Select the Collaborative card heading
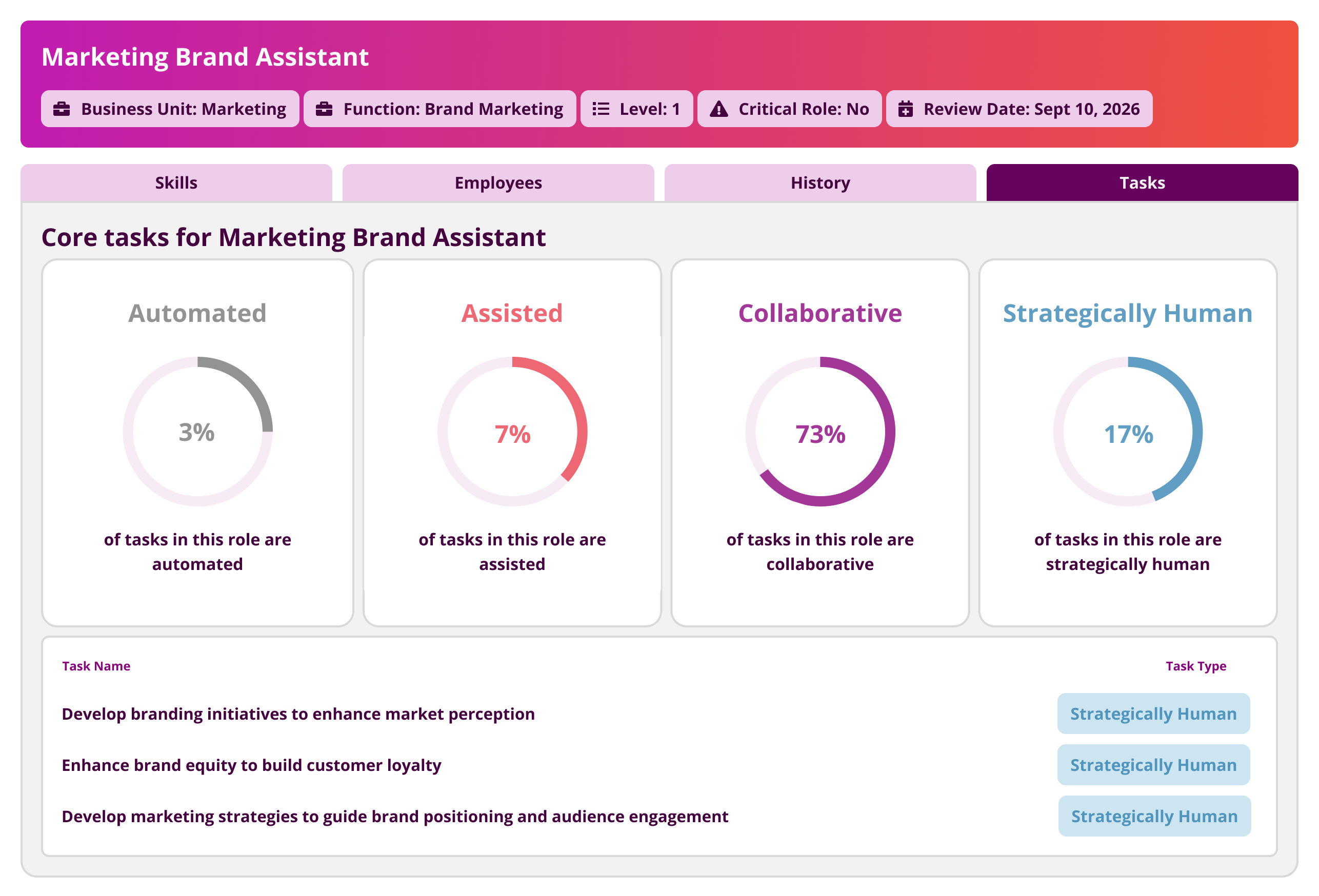This screenshot has height=896, width=1319. 820,313
